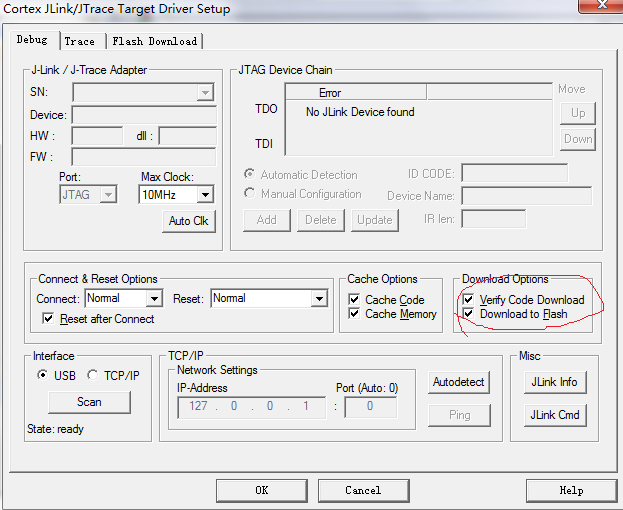Viewport: 623px width, 510px height.
Task: Click the Autodetect button
Action: [459, 382]
